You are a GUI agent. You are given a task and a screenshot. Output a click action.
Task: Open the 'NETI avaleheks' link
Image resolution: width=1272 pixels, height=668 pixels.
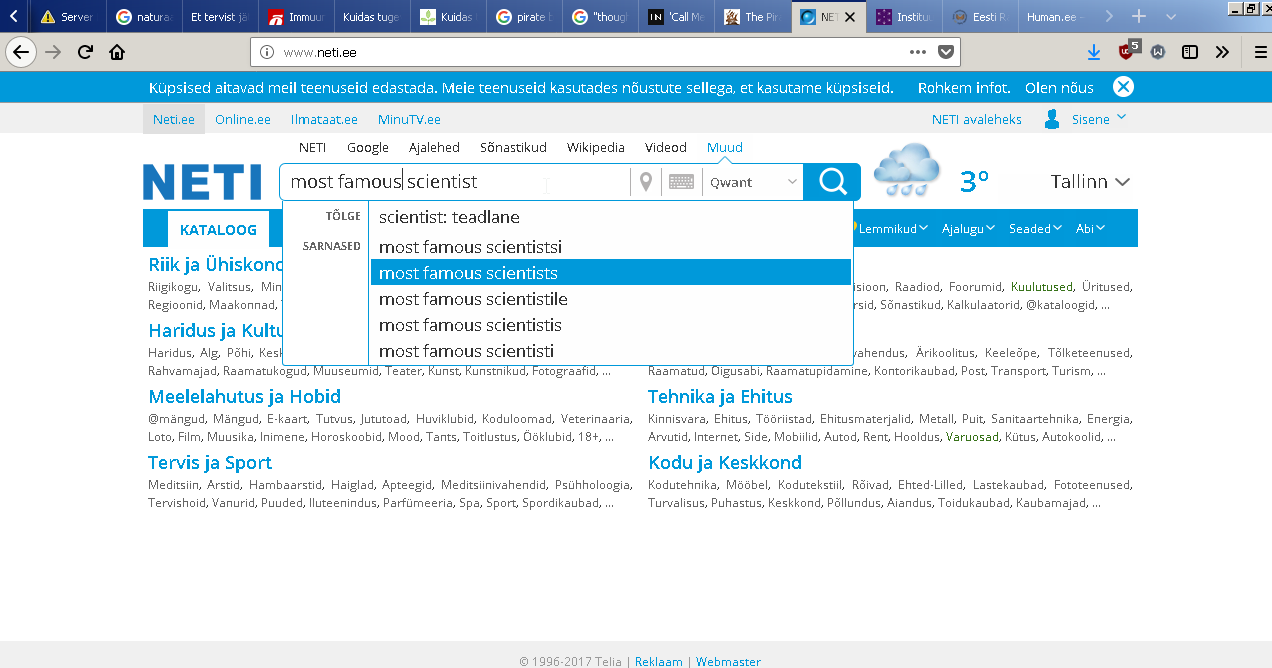click(977, 119)
